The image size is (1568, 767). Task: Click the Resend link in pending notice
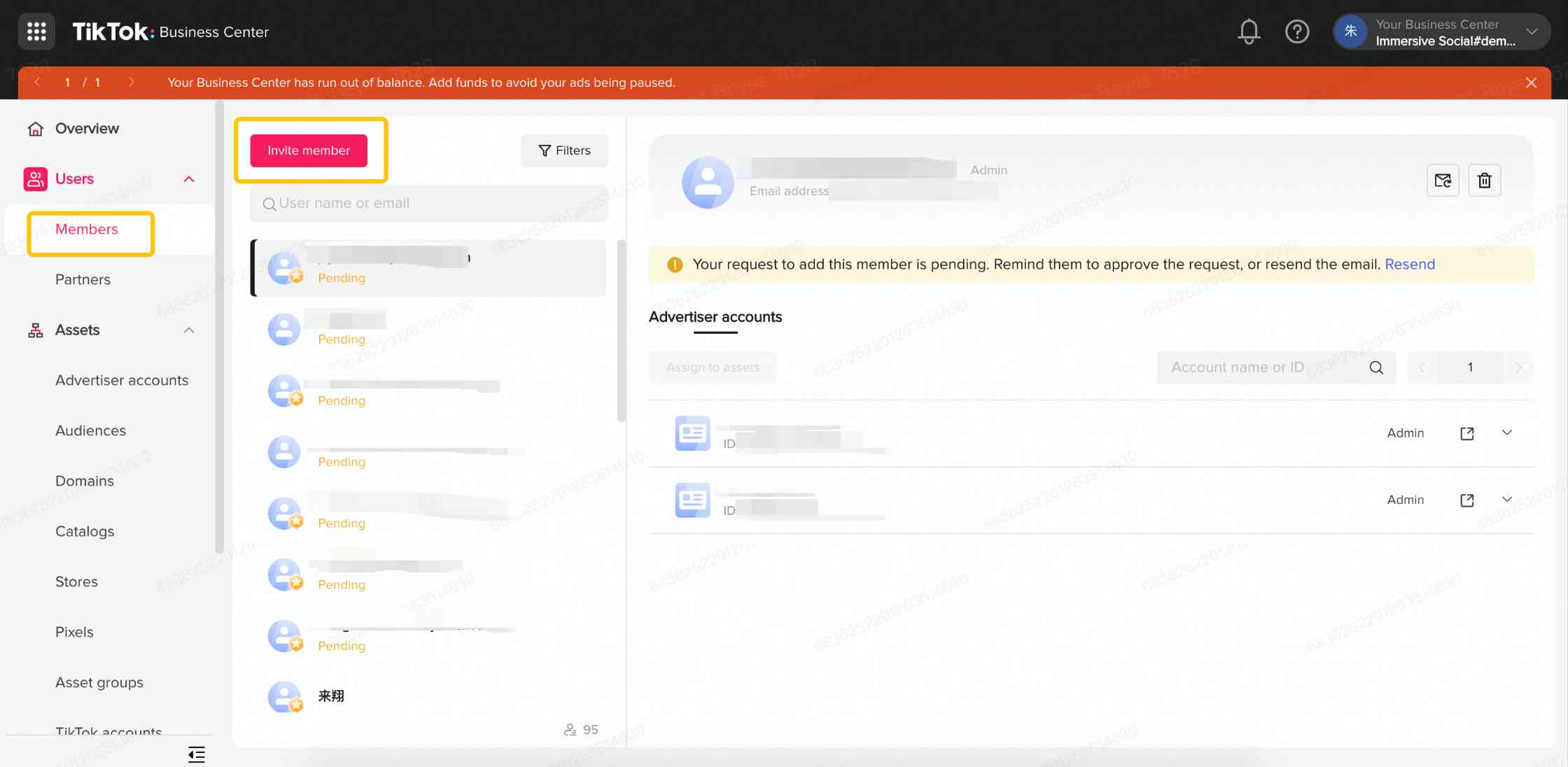1409,264
